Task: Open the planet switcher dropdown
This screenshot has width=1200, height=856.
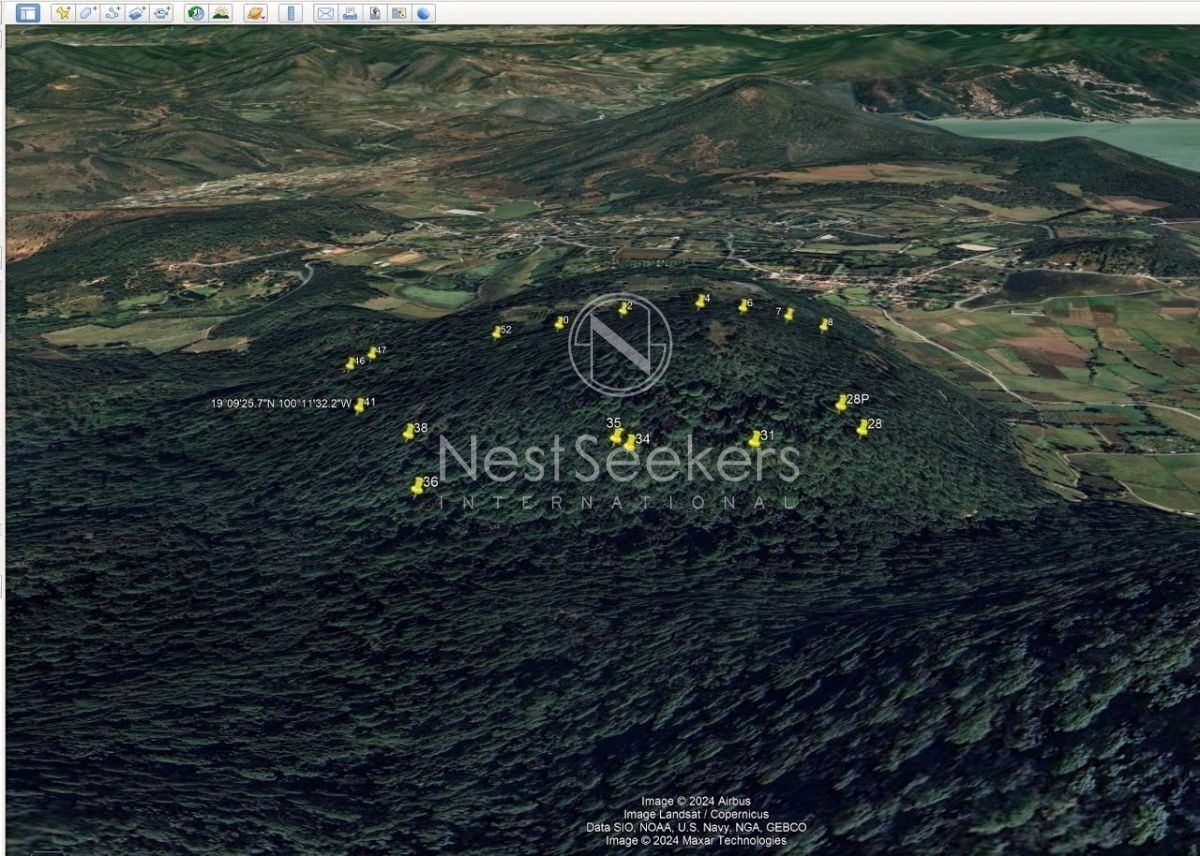Action: tap(255, 13)
